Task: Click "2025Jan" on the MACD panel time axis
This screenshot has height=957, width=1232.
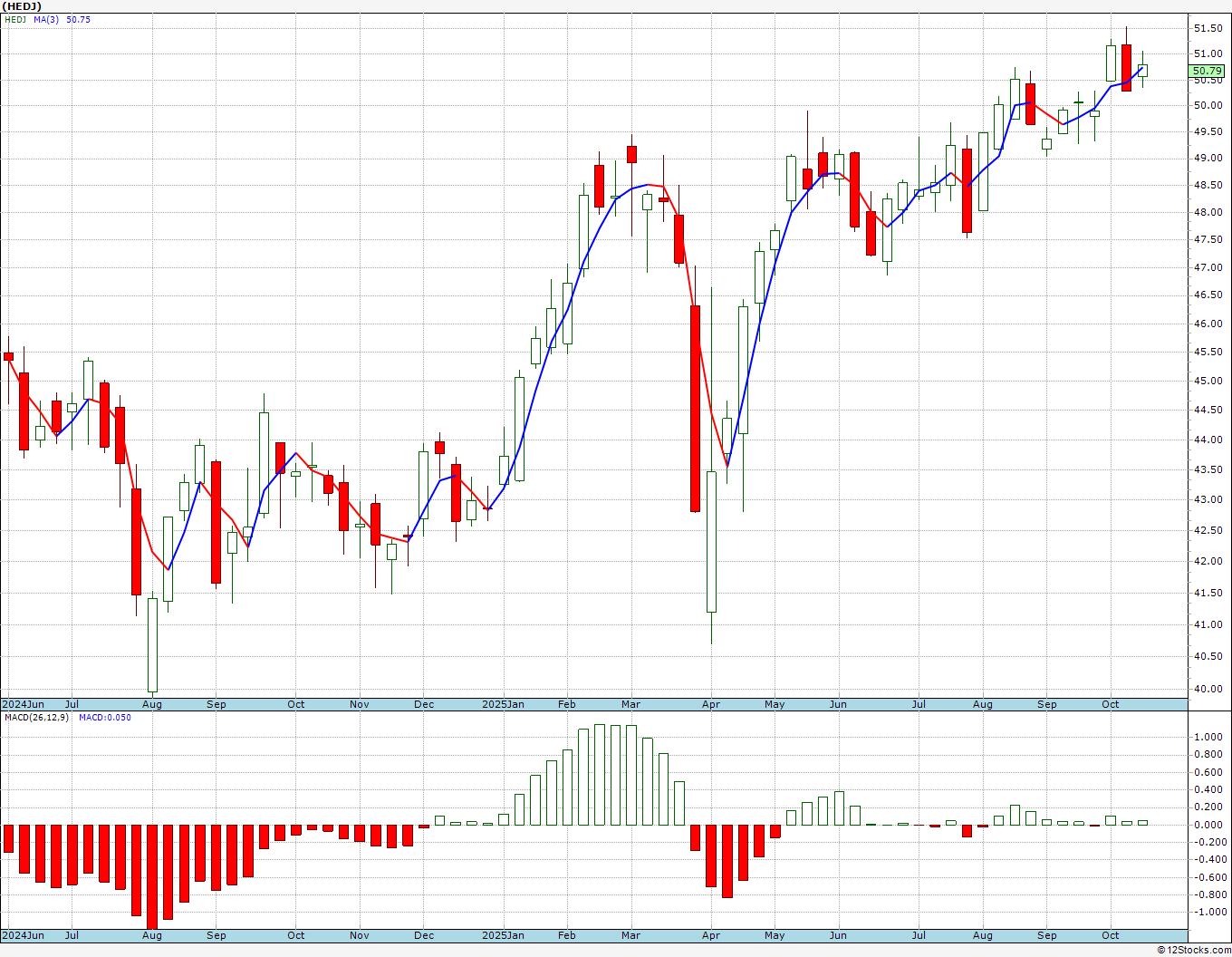Action: (x=503, y=935)
